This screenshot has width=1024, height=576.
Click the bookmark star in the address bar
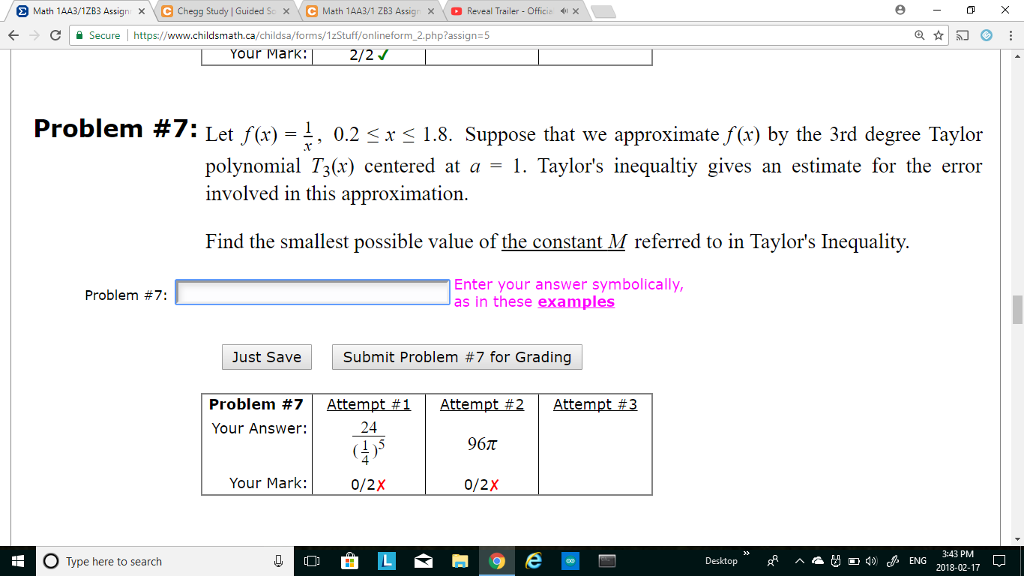[937, 35]
